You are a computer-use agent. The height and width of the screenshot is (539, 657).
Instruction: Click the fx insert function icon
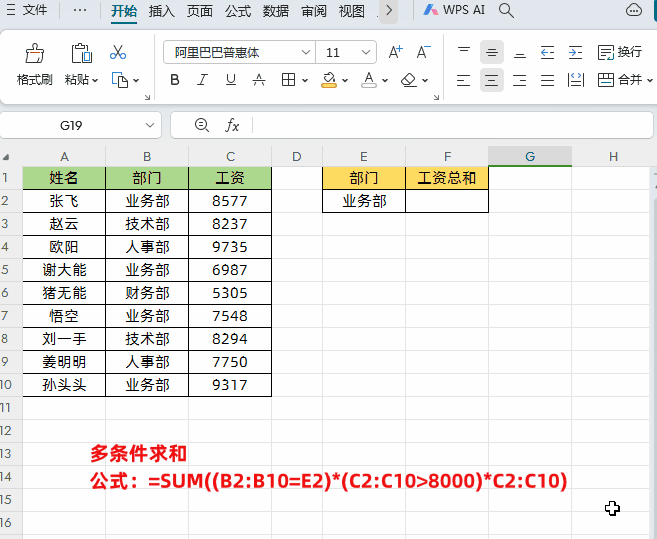(232, 125)
